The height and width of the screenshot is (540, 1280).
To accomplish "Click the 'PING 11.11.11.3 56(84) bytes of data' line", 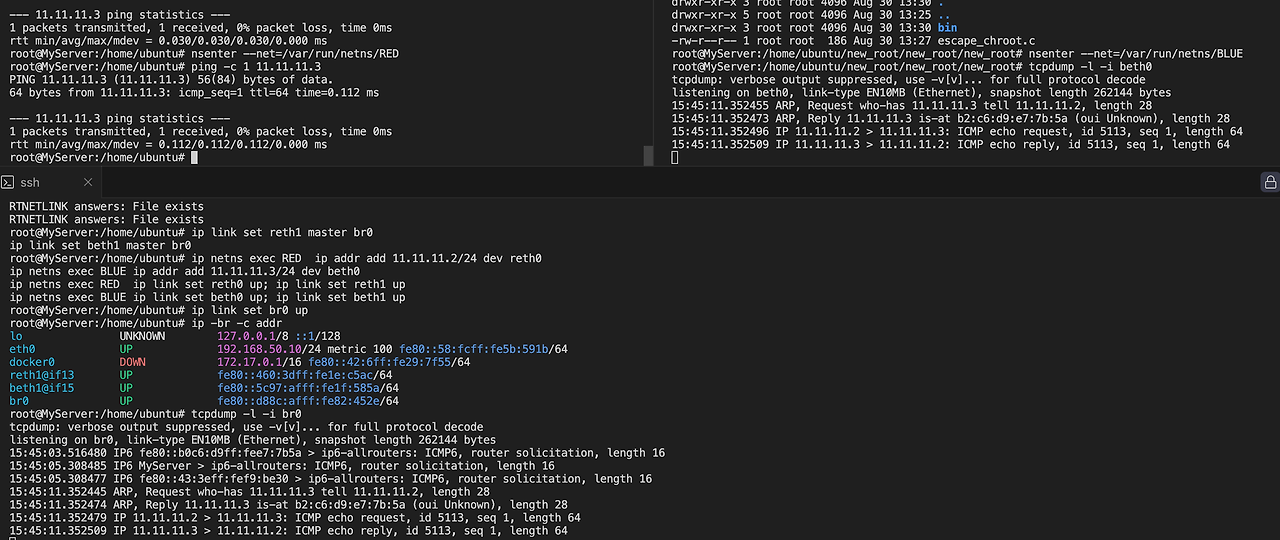I will point(171,79).
